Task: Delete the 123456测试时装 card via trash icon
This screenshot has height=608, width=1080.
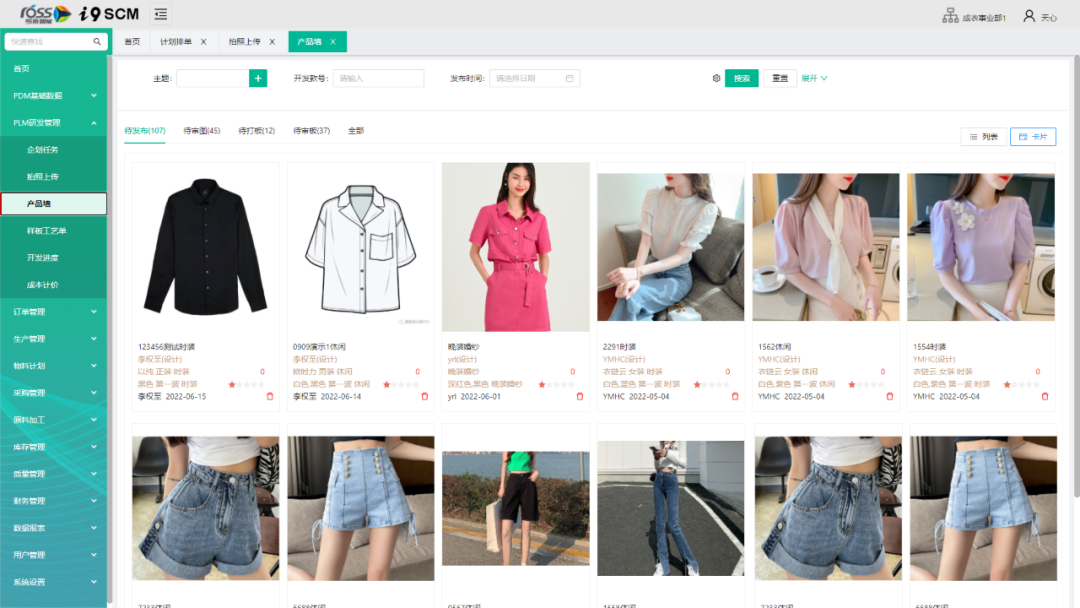Action: click(x=269, y=396)
